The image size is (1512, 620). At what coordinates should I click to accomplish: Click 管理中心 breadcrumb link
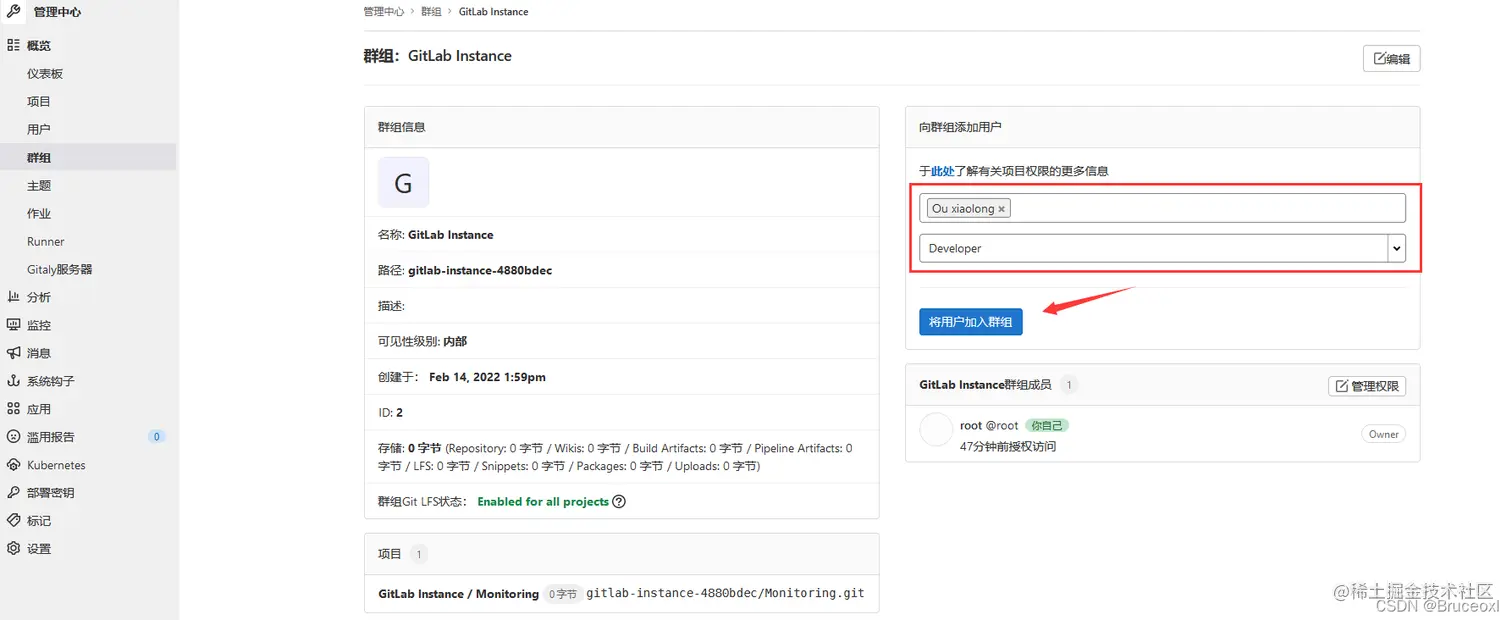click(384, 12)
